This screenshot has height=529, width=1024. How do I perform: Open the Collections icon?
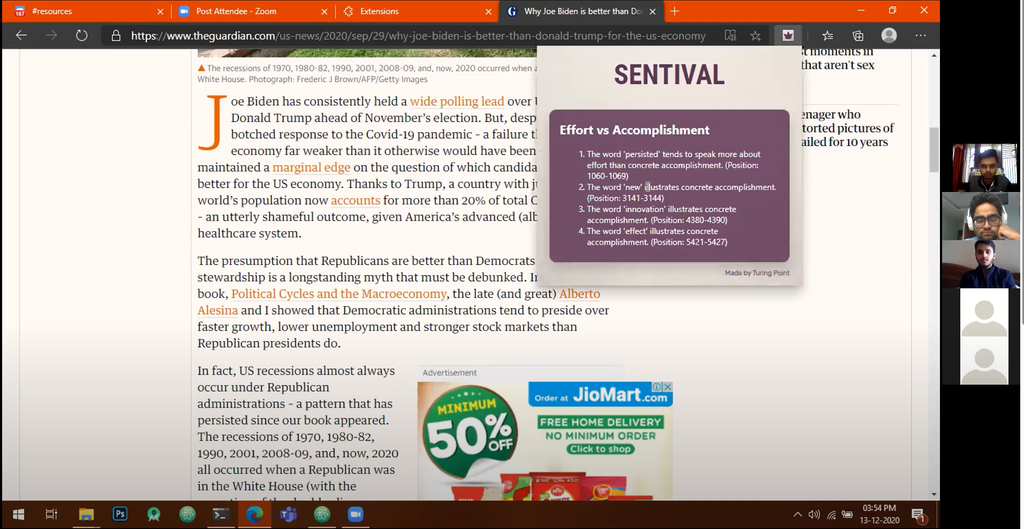coord(858,36)
